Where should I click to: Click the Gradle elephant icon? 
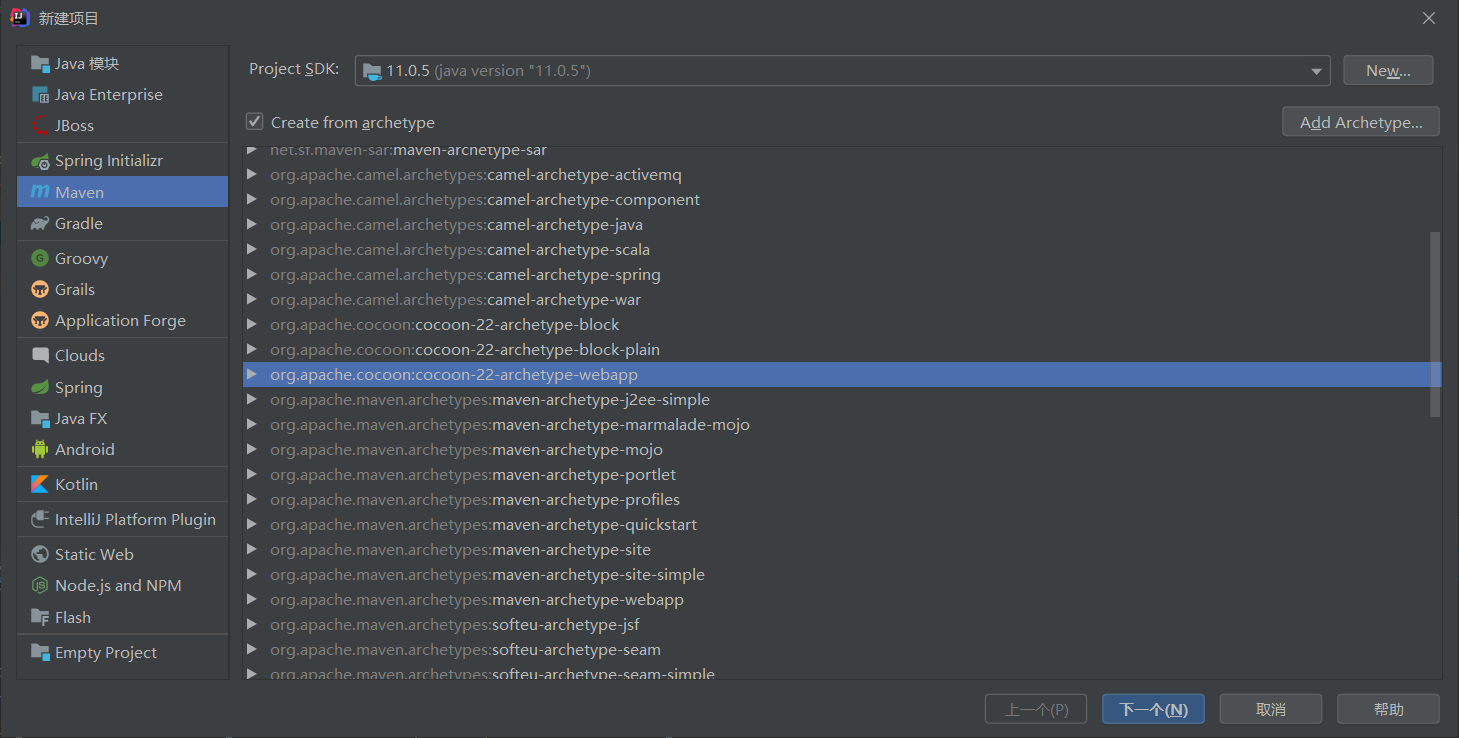40,224
